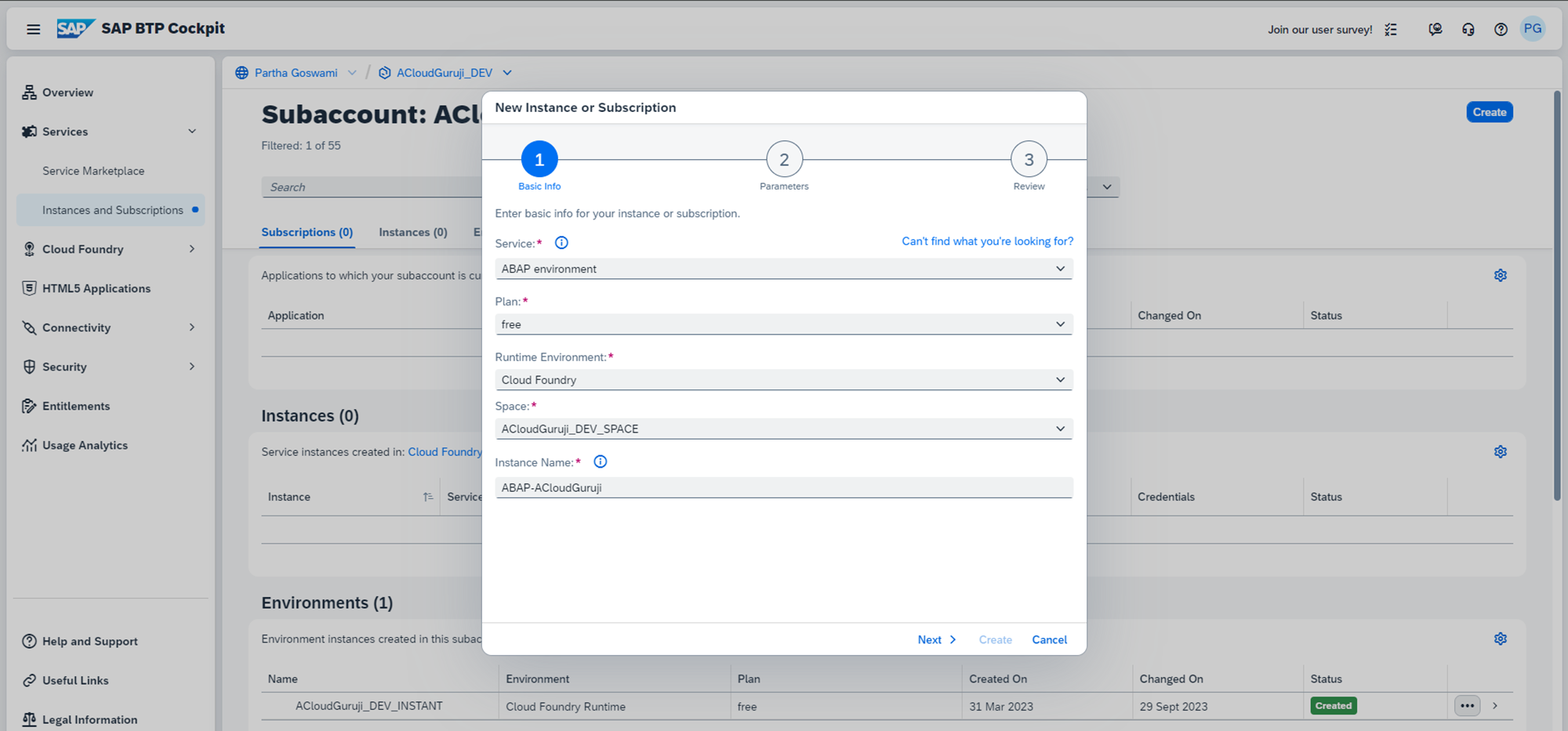Open the Runtime Environment dropdown
The width and height of the screenshot is (1568, 731).
[x=783, y=380]
